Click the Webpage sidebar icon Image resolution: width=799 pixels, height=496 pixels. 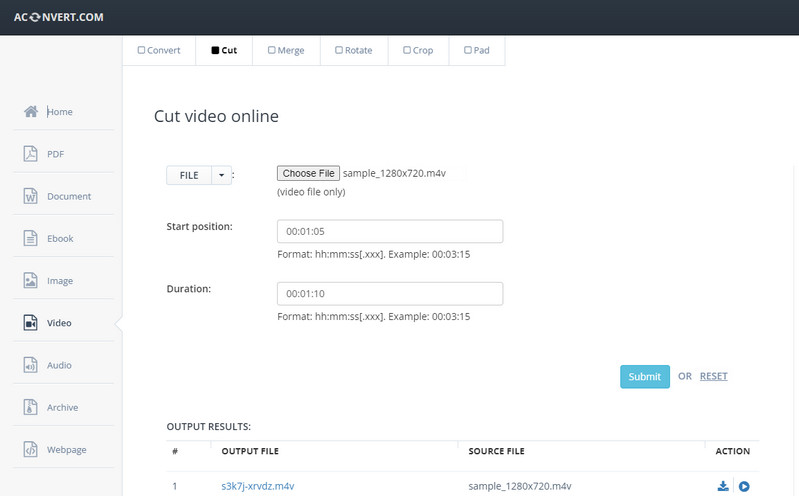[31, 450]
